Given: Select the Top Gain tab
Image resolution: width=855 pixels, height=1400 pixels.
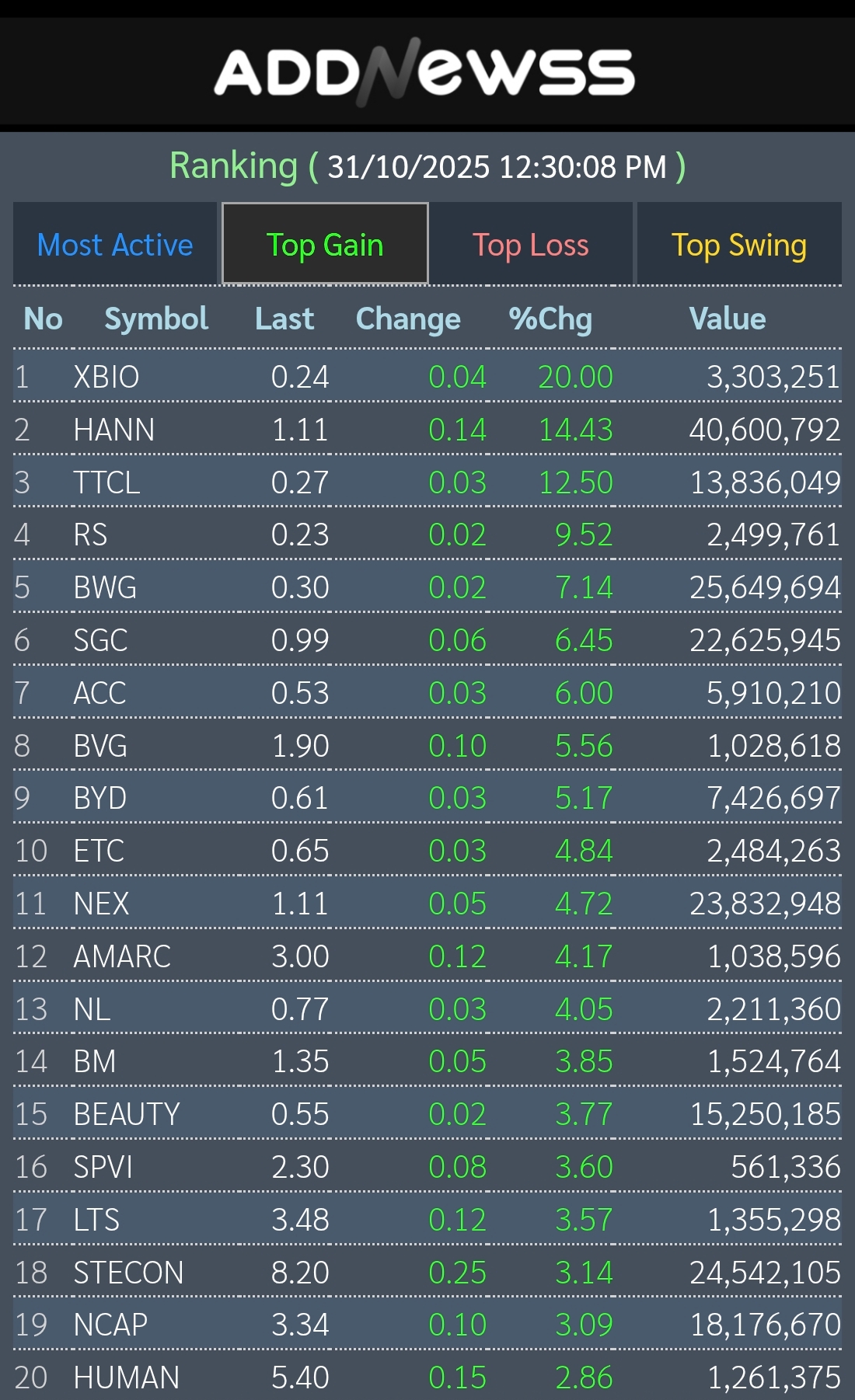Looking at the screenshot, I should point(325,245).
